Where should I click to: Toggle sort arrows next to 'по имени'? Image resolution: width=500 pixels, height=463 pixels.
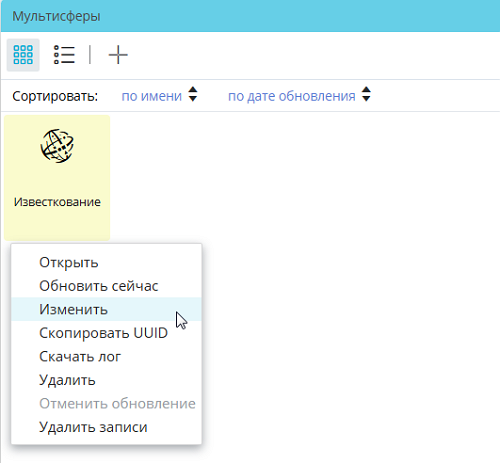click(x=193, y=94)
